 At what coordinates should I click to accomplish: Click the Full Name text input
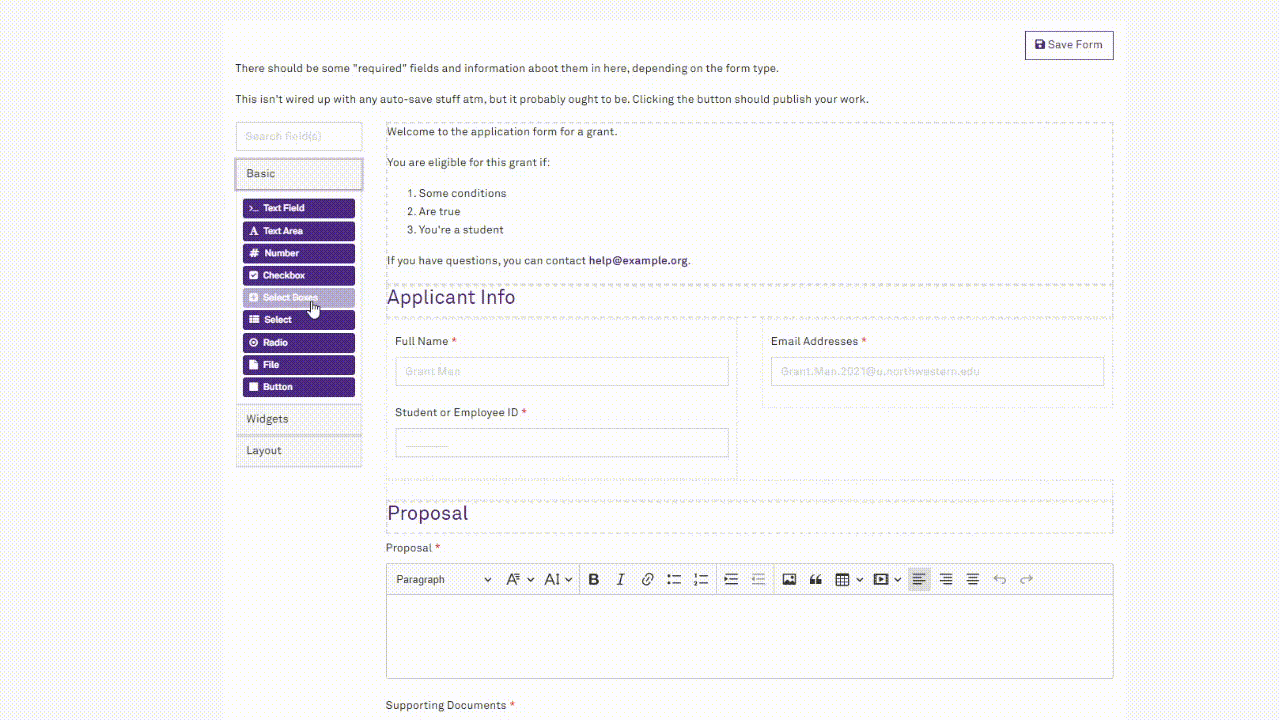tap(561, 372)
